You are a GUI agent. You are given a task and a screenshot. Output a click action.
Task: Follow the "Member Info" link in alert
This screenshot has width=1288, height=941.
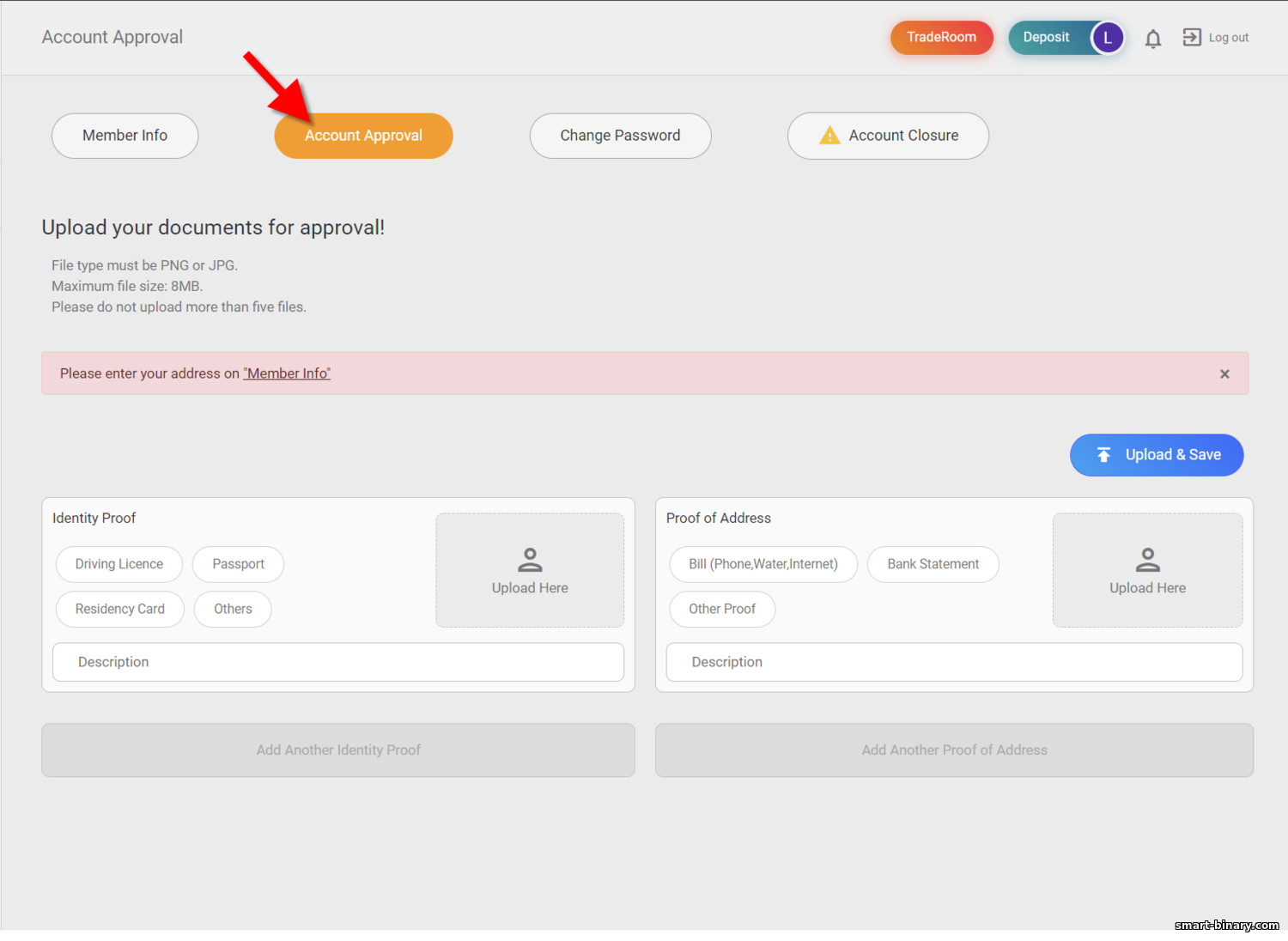[x=287, y=373]
